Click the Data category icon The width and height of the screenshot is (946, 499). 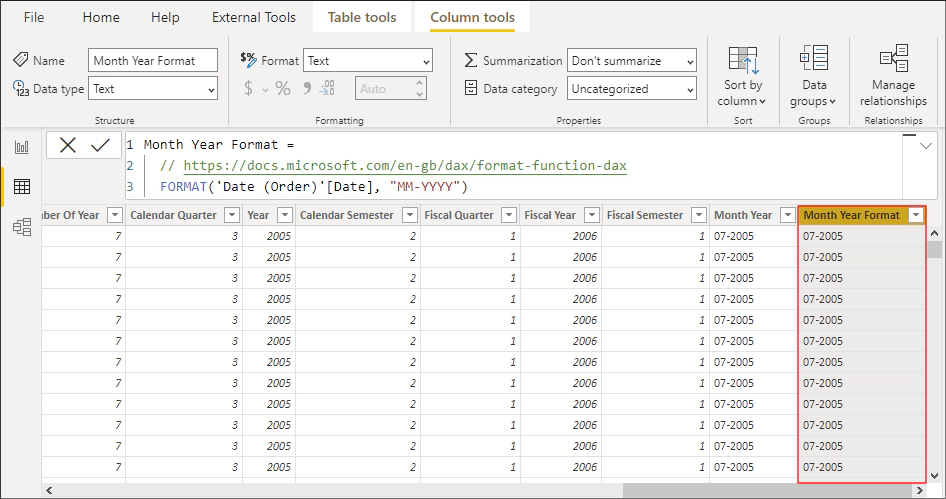tap(471, 88)
